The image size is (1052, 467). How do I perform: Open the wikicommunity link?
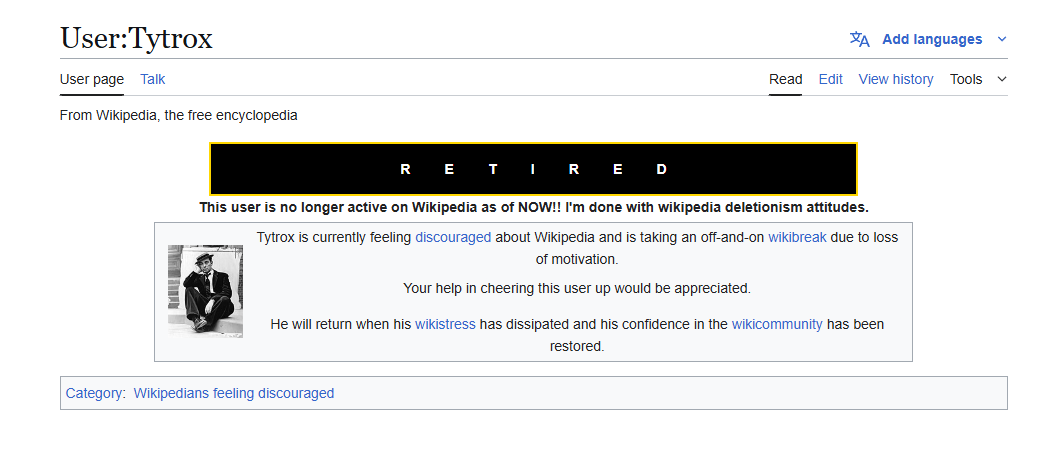point(777,324)
